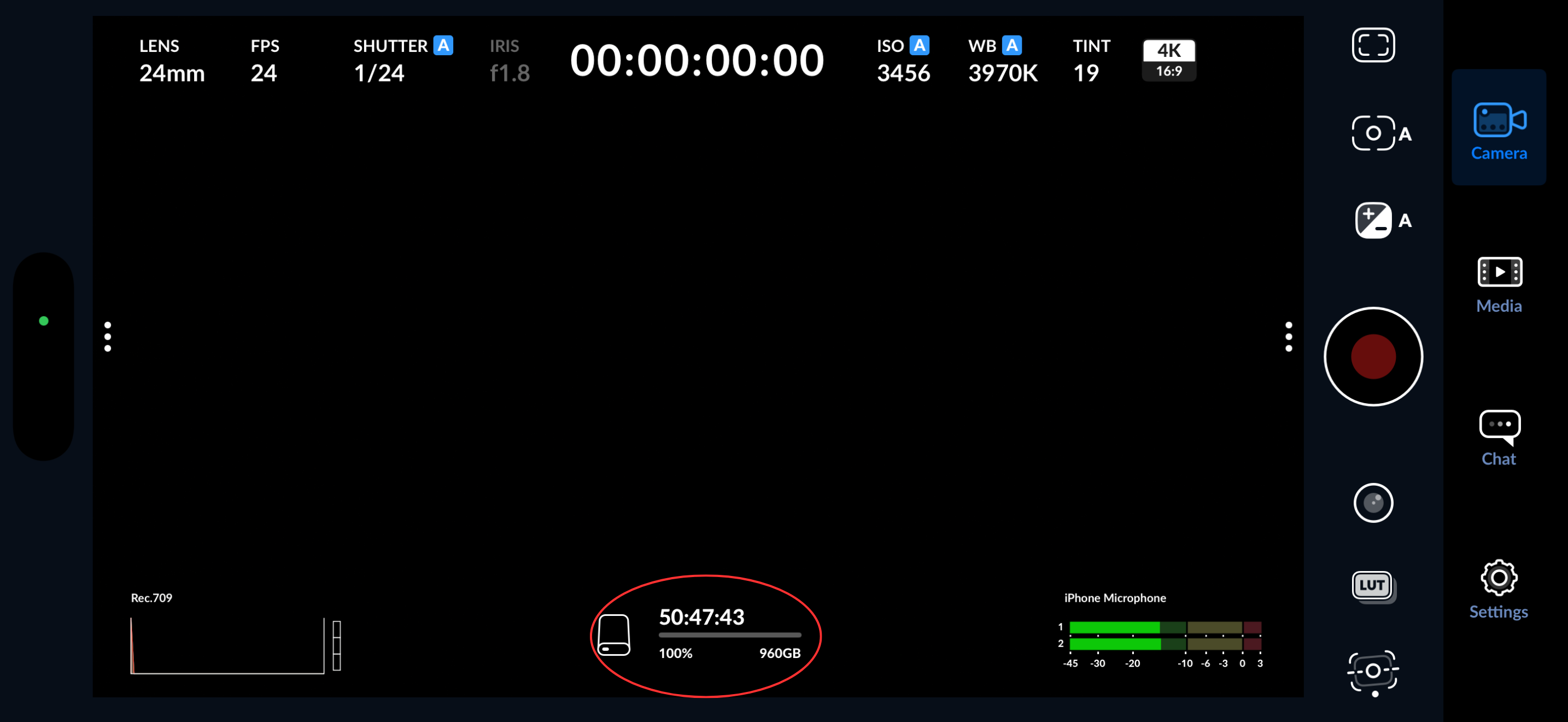Open the lens selector circle icon
This screenshot has width=1568, height=722.
[x=1373, y=503]
